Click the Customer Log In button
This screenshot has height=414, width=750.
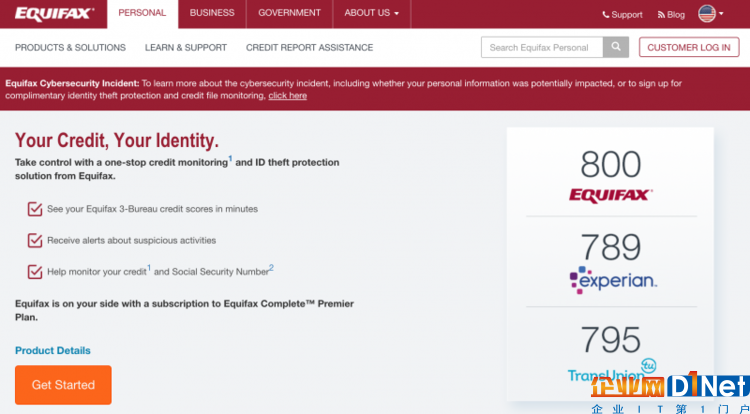(x=689, y=47)
